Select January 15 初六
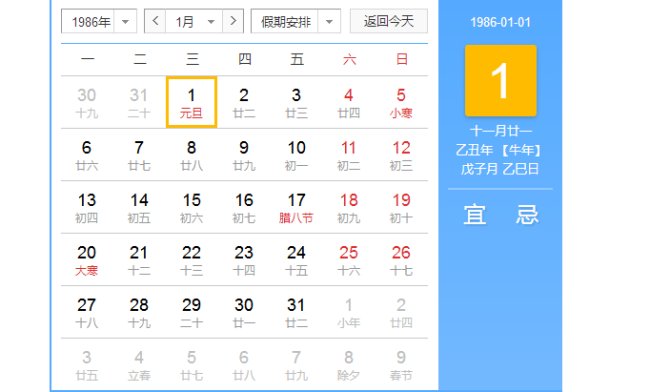This screenshot has width=650, height=392. click(x=192, y=207)
